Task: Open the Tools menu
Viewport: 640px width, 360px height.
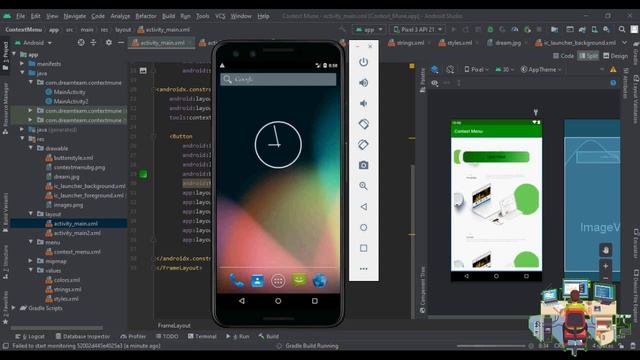Action: pyautogui.click(x=202, y=16)
